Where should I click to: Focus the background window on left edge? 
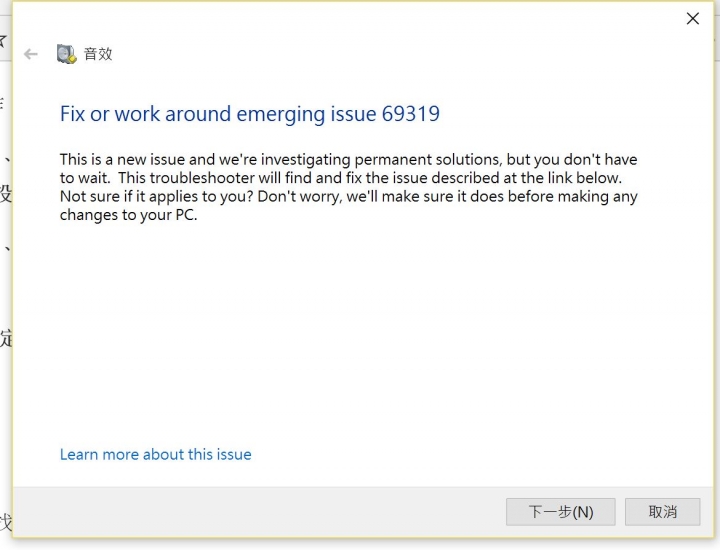pos(6,275)
